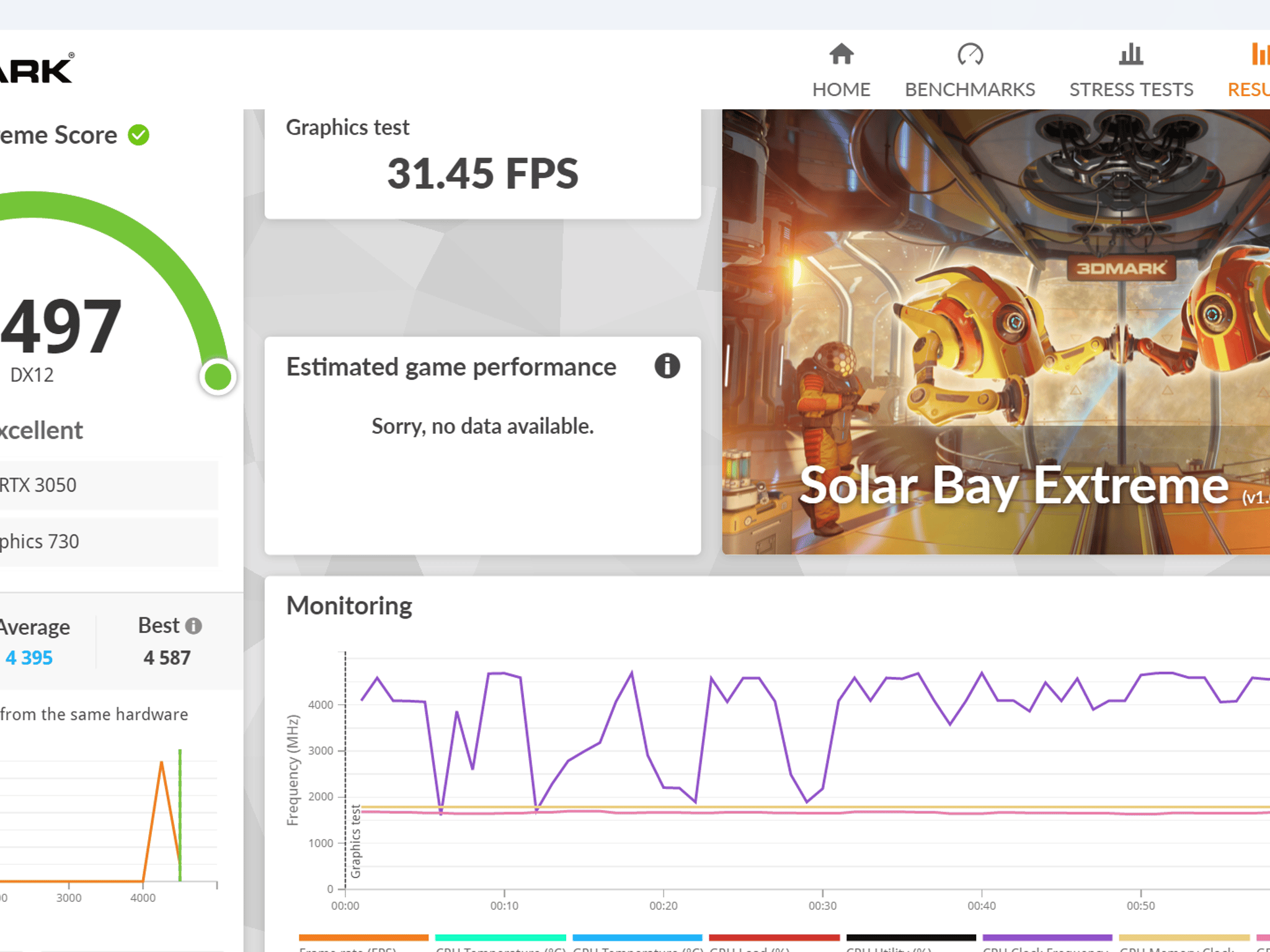1270x952 pixels.
Task: Go to the Stress Tests chart icon
Action: coord(1130,55)
